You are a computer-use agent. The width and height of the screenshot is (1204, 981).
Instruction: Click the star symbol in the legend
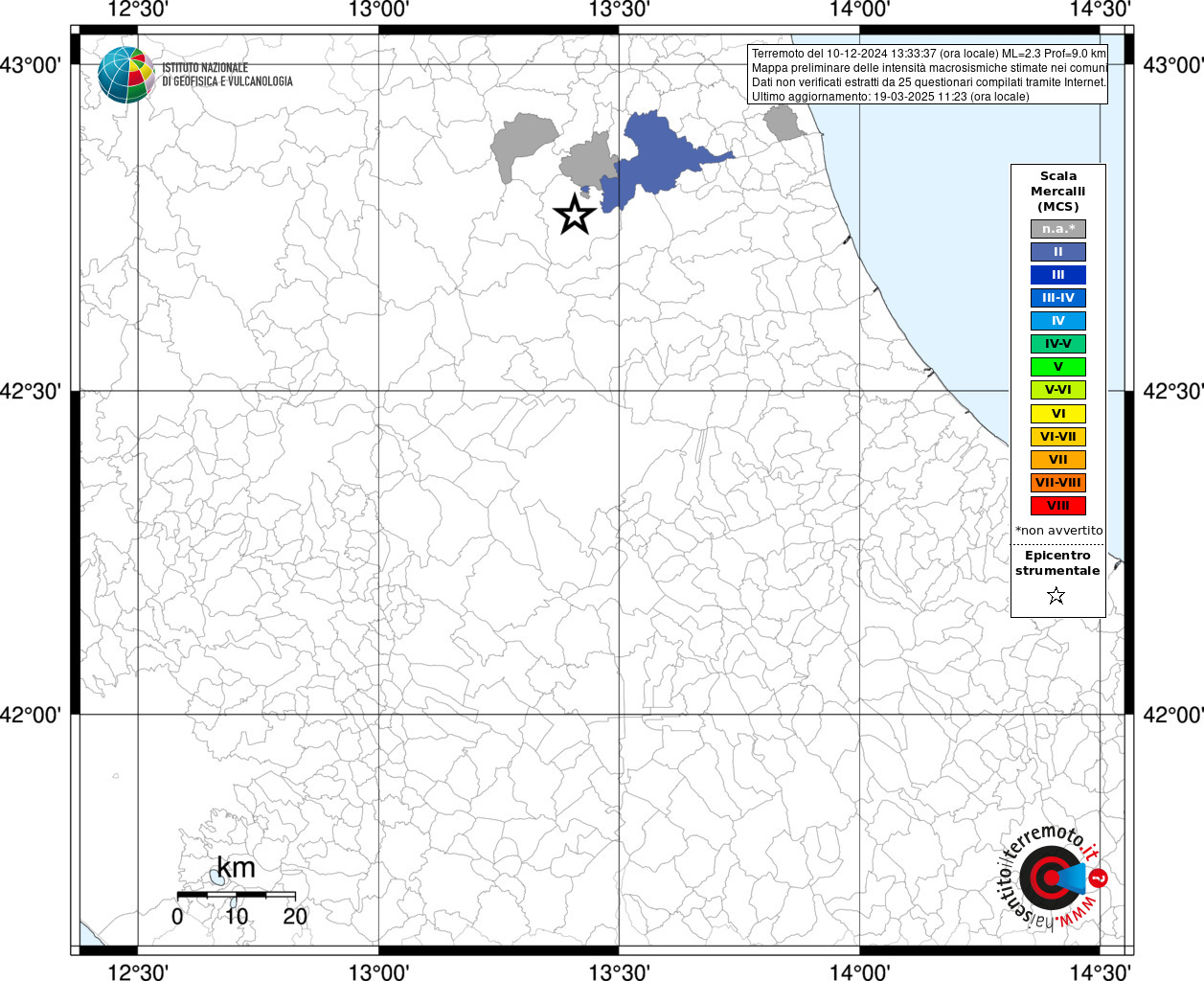1056,596
